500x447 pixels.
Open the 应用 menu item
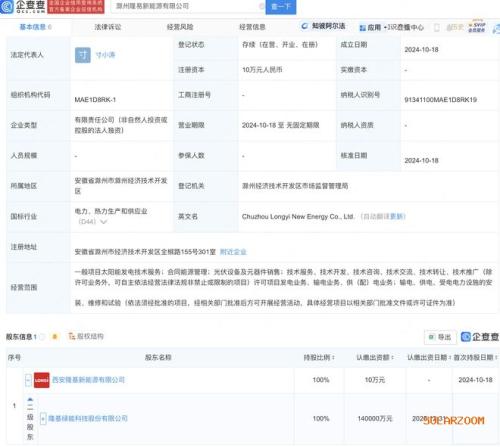[x=374, y=27]
